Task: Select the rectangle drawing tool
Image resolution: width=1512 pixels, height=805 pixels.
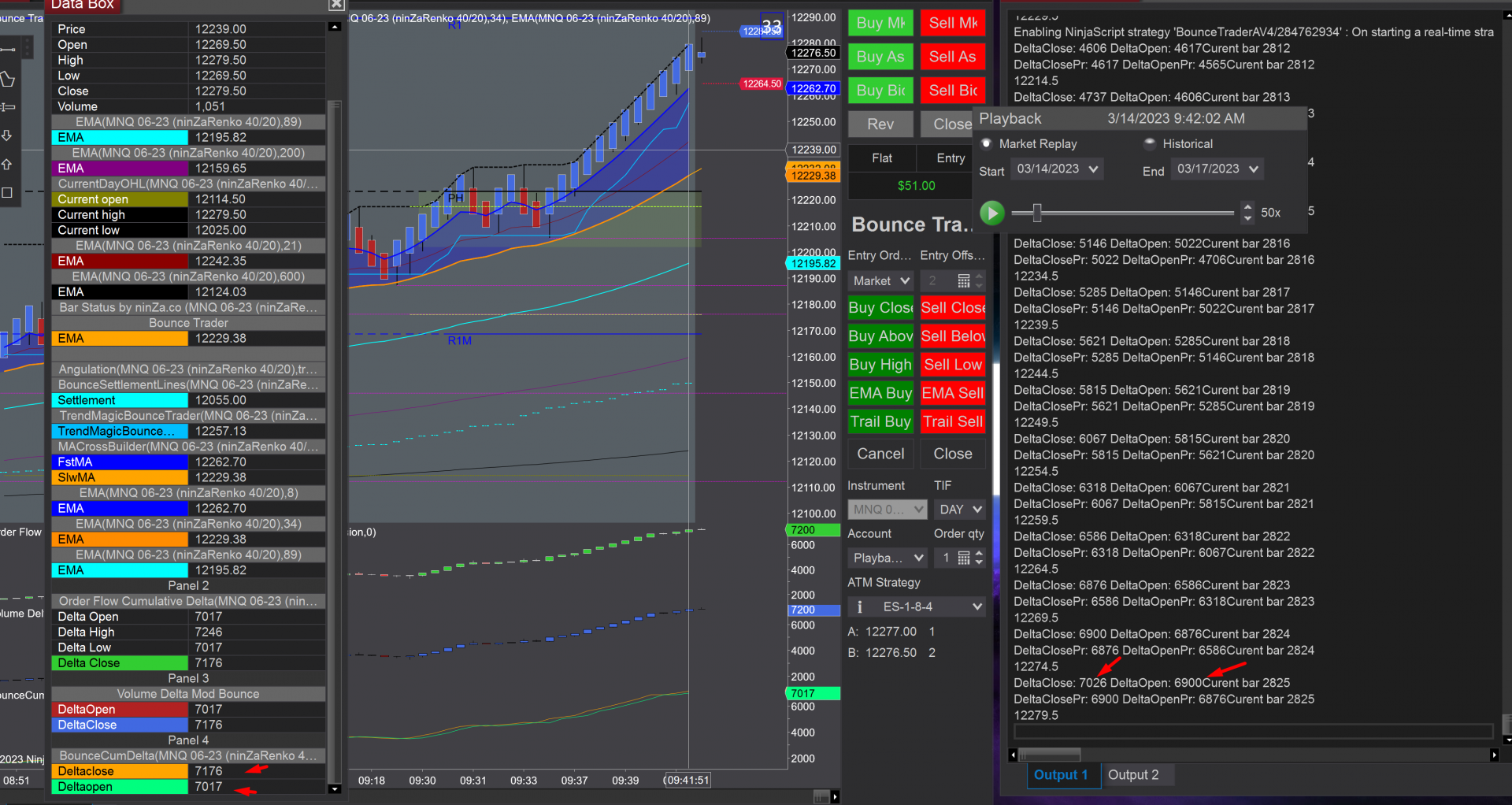Action: tap(7, 192)
